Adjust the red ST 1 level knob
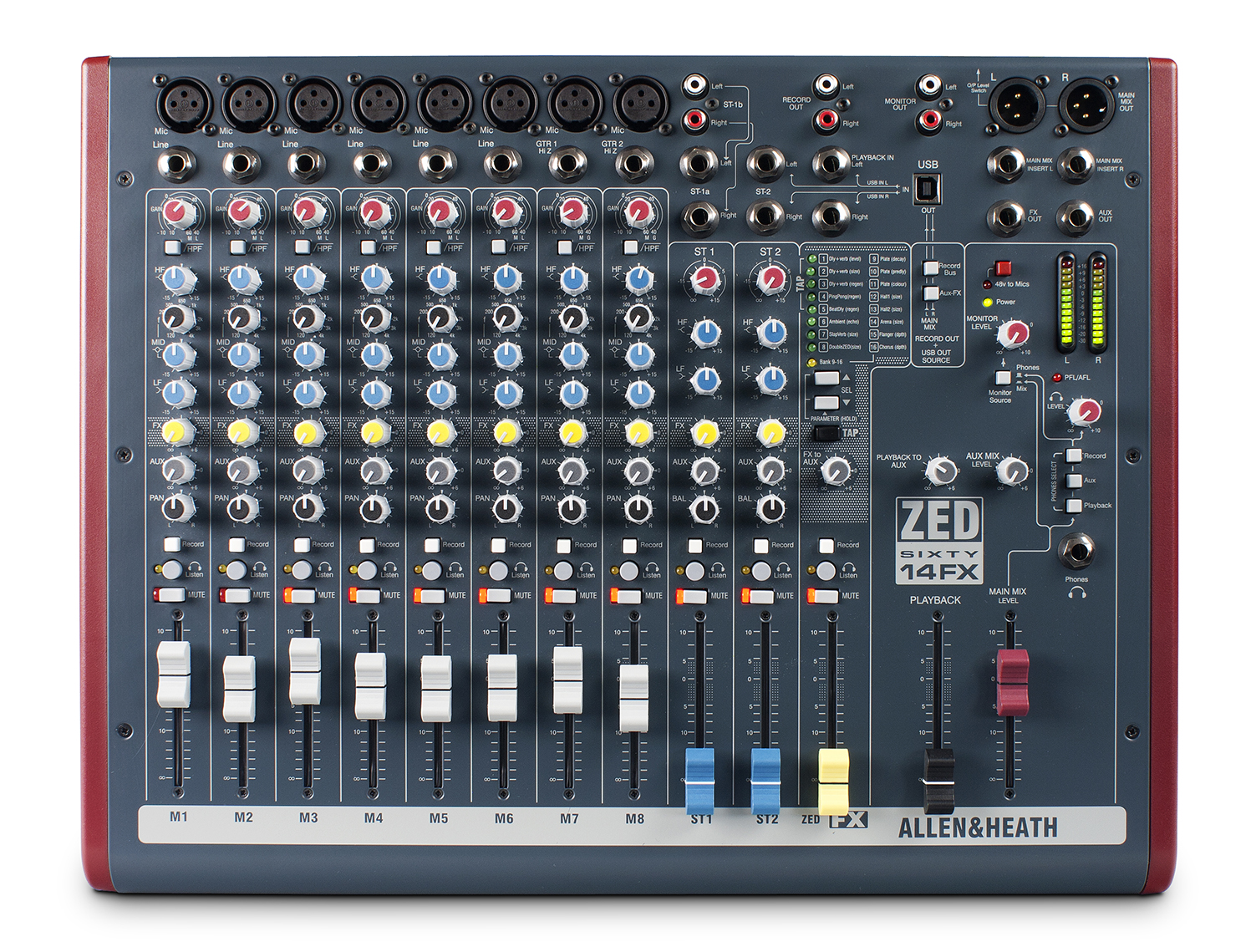The width and height of the screenshot is (1251, 952). tap(706, 278)
